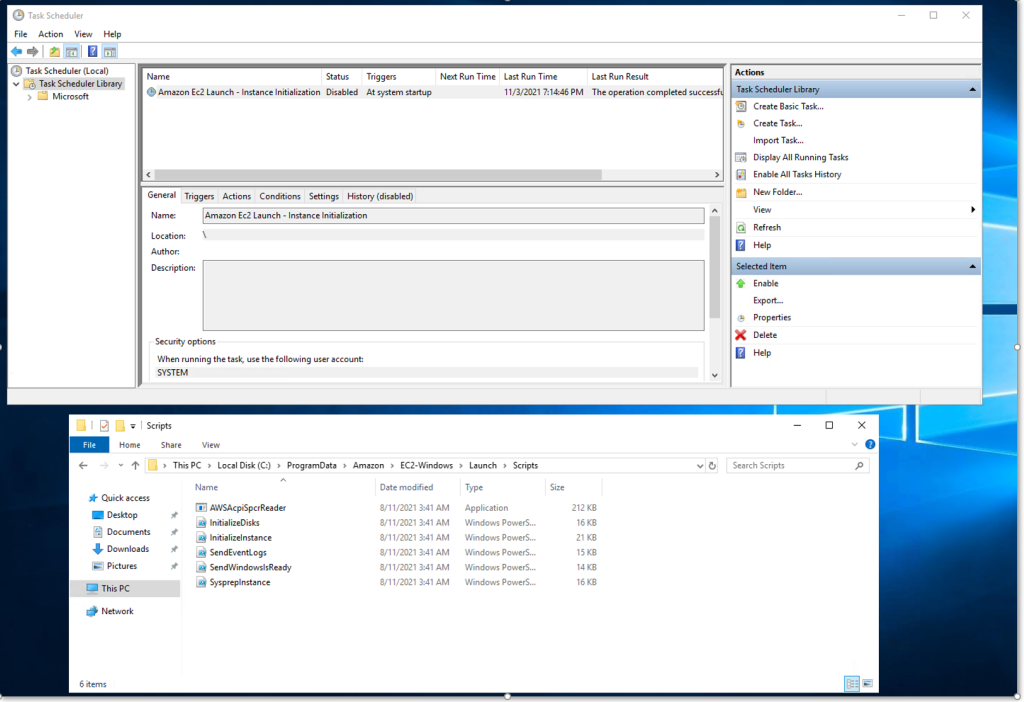Open the Action menu in Task Scheduler
Screen dimensions: 1024x702
tap(50, 33)
